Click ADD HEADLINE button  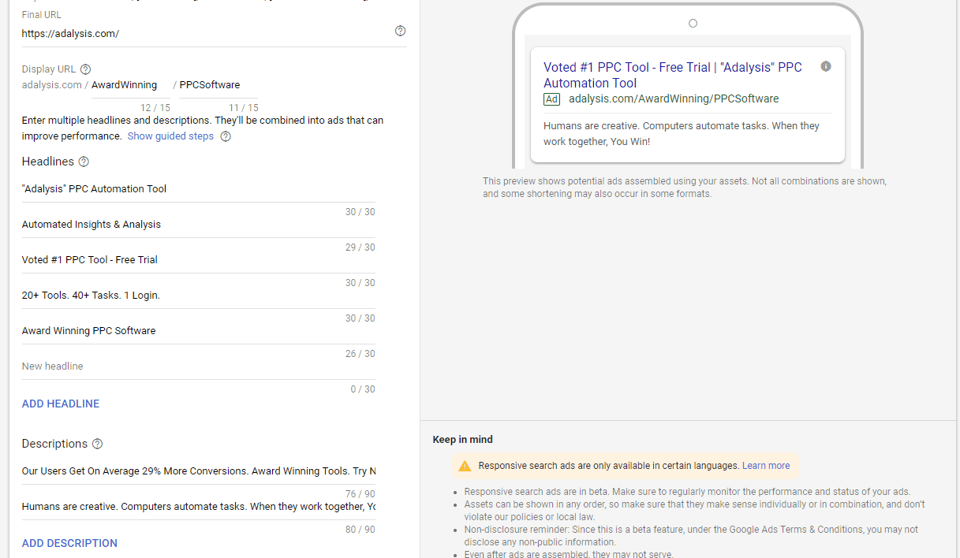point(61,404)
